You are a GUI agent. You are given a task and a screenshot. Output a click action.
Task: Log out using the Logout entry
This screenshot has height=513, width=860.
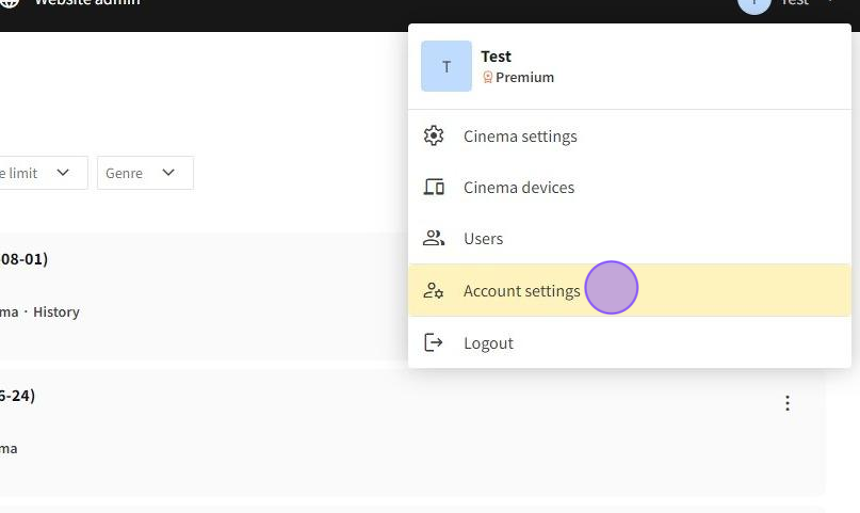(x=488, y=343)
